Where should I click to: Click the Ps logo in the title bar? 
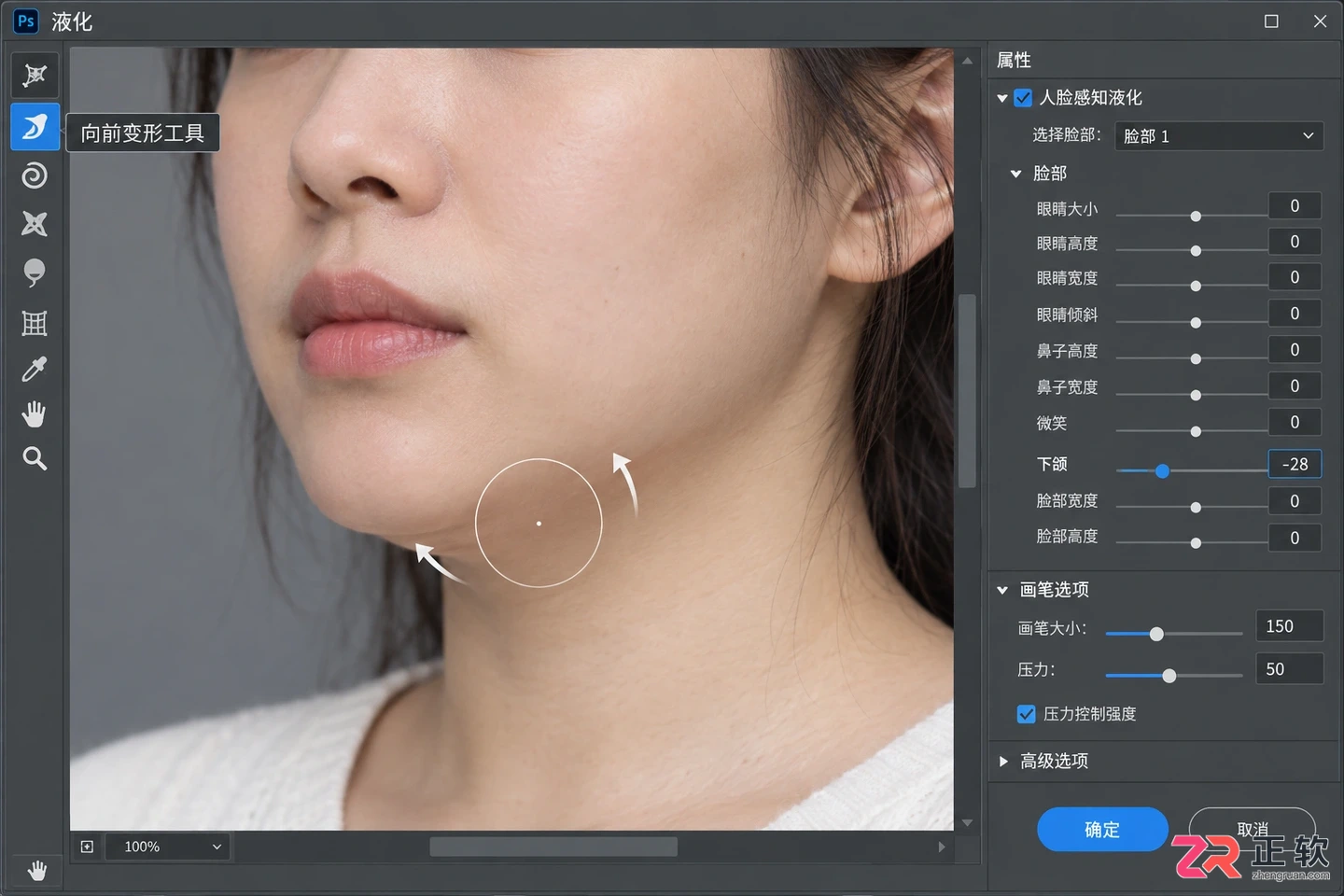[26, 21]
